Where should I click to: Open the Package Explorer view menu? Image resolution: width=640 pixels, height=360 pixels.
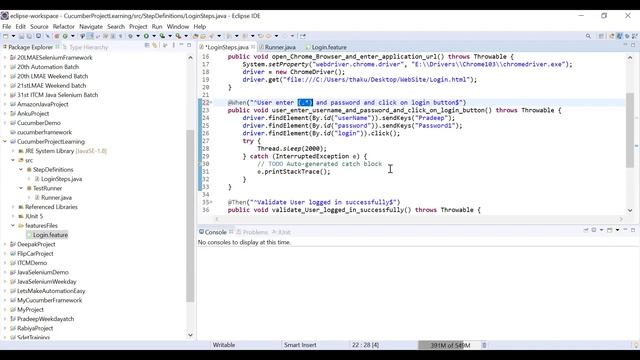point(173,45)
